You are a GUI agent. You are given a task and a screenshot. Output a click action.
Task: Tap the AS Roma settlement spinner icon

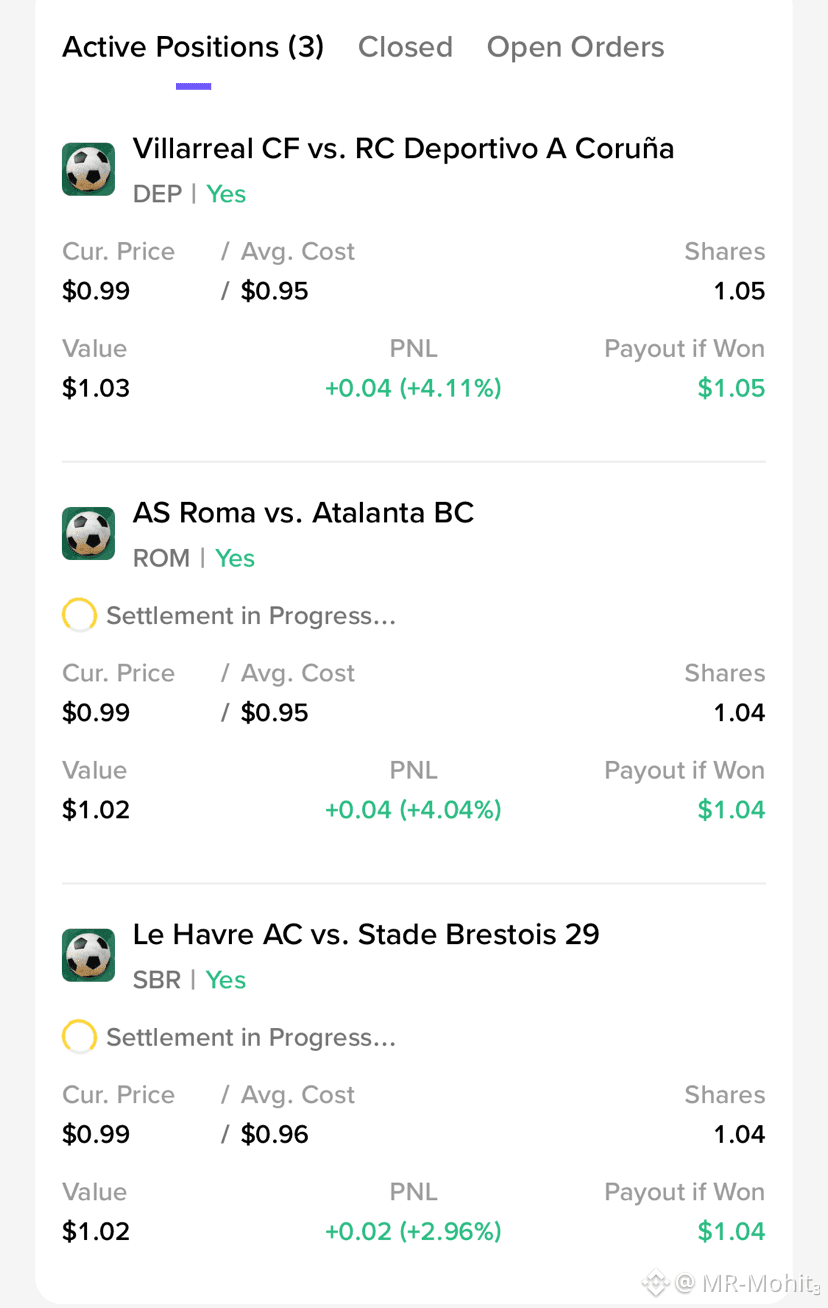tap(79, 616)
